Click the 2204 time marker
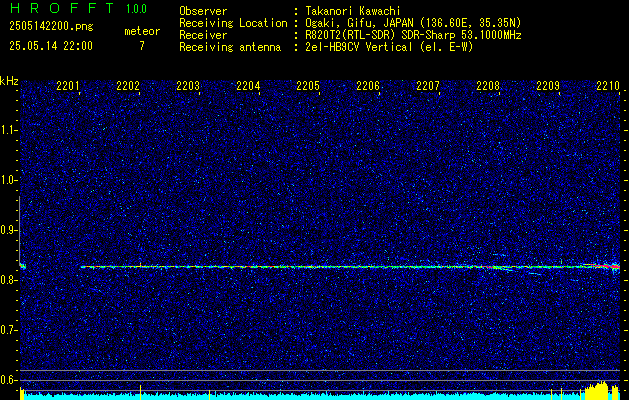The height and width of the screenshot is (400, 629). coord(248,85)
